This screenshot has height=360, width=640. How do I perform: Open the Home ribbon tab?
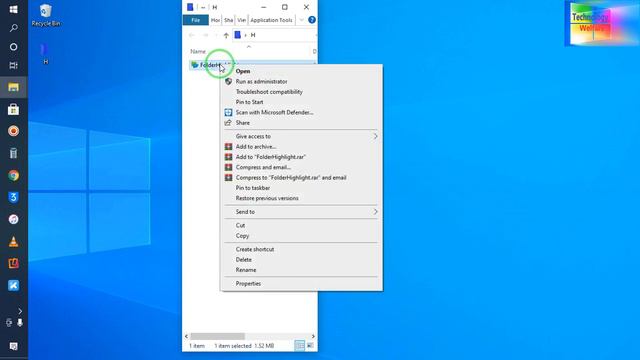coord(216,20)
